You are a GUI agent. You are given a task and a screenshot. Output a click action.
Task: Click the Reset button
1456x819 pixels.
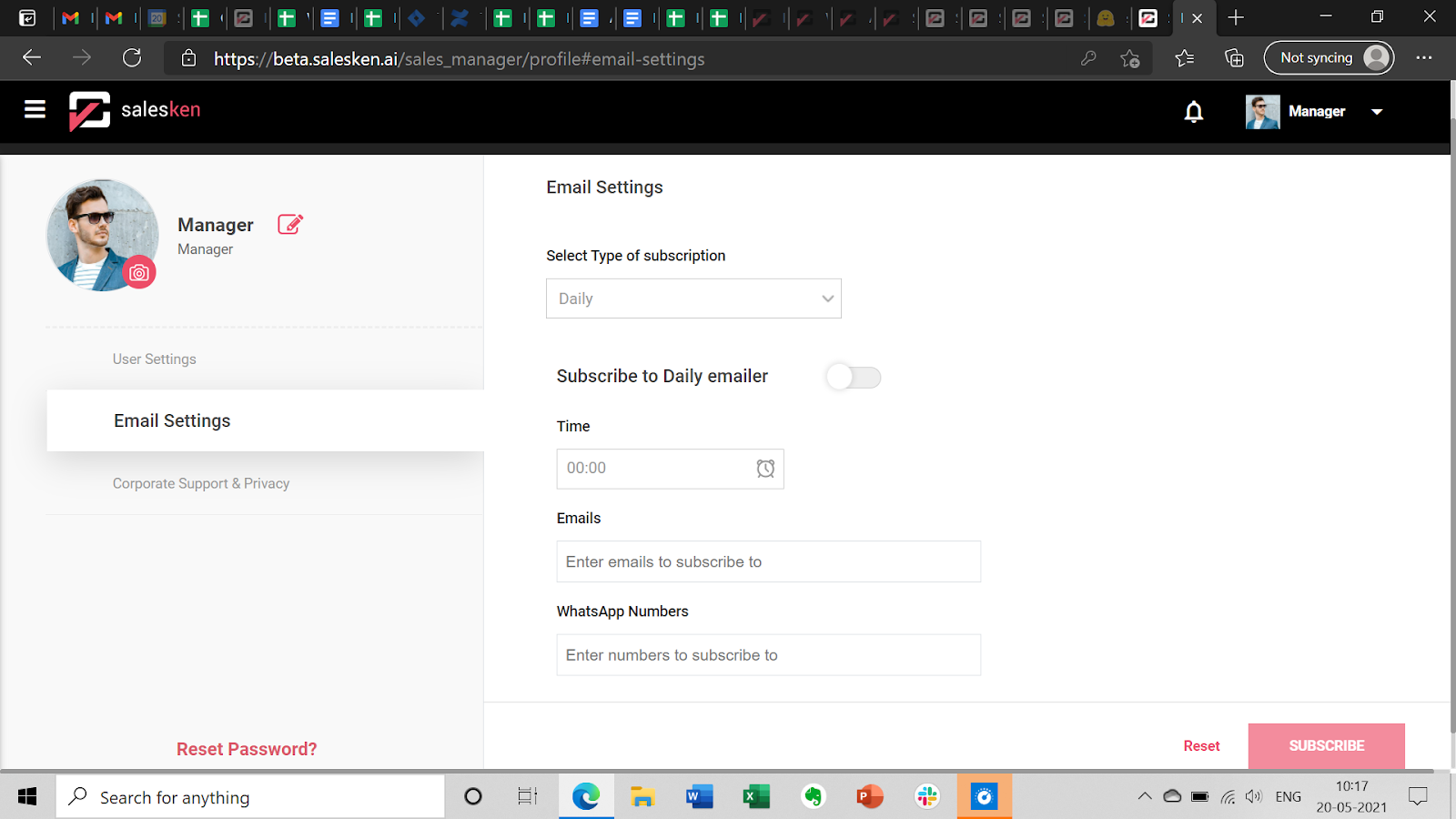[x=1201, y=746]
